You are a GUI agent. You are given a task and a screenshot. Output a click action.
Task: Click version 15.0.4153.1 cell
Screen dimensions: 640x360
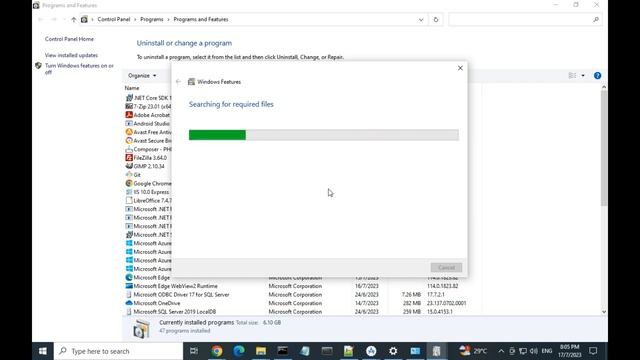pos(440,311)
